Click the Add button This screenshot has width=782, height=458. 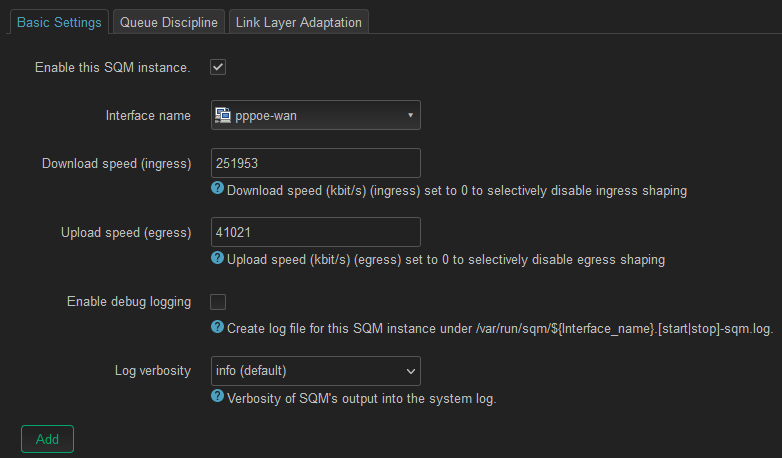click(47, 439)
